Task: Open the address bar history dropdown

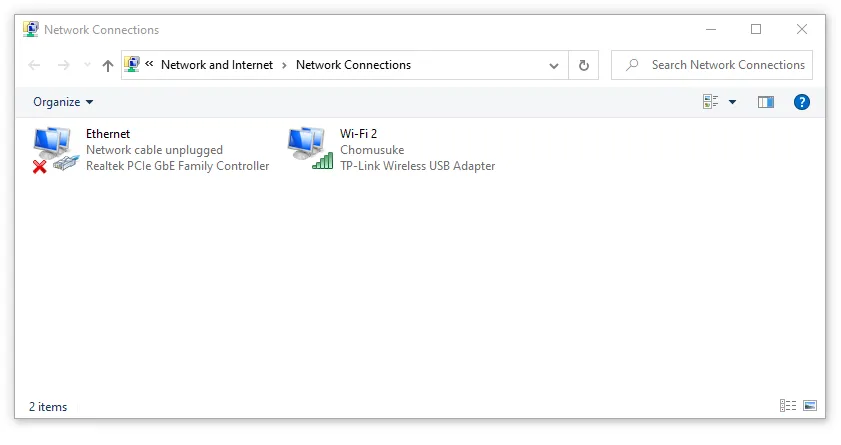Action: point(554,66)
